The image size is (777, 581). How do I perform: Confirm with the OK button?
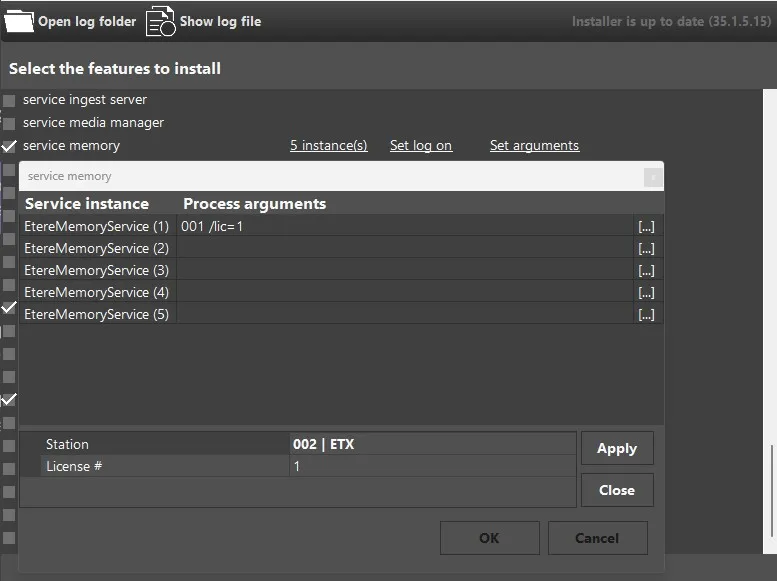(489, 538)
